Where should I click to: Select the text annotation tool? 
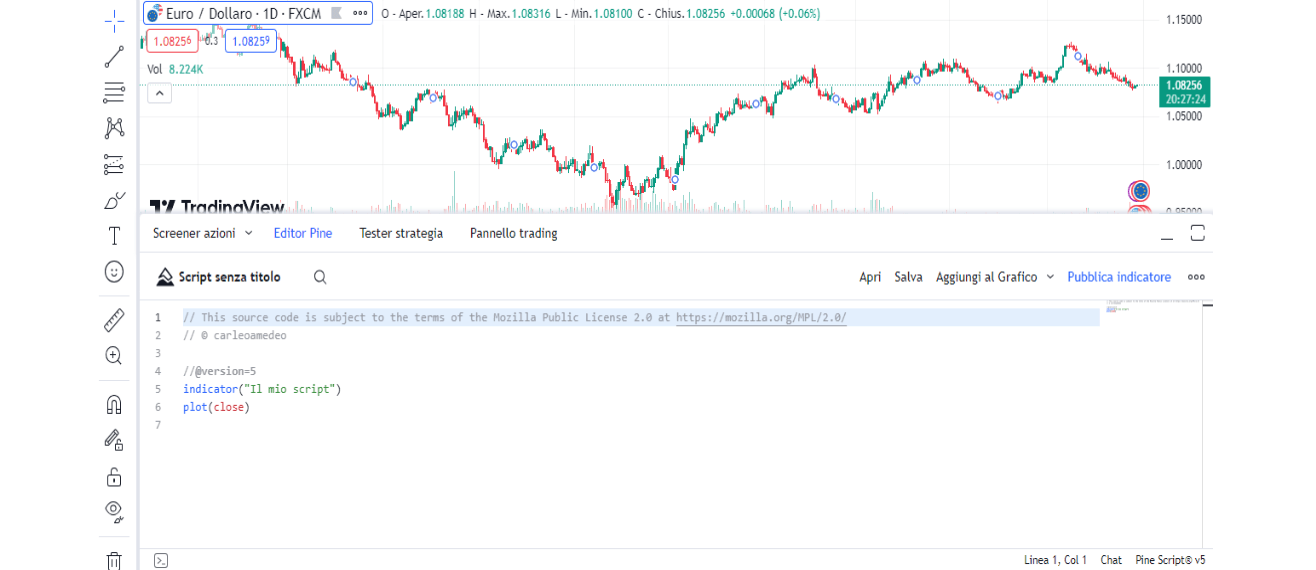tap(114, 236)
